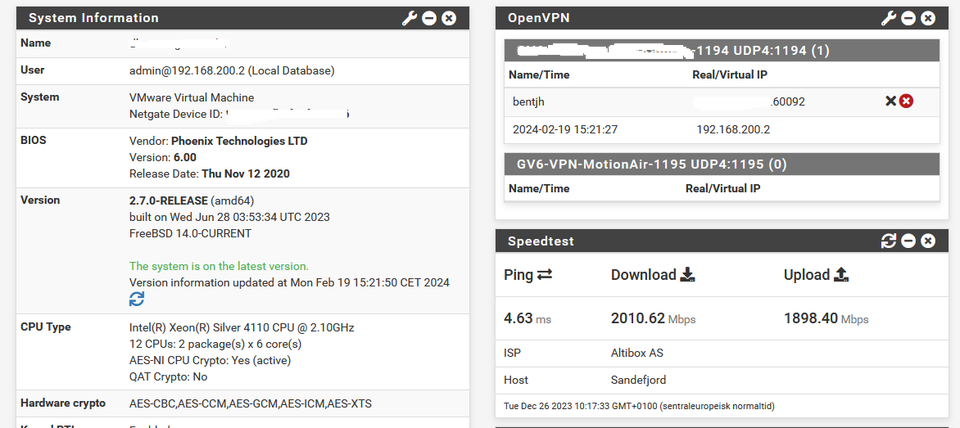Select client name bentjh

(528, 102)
